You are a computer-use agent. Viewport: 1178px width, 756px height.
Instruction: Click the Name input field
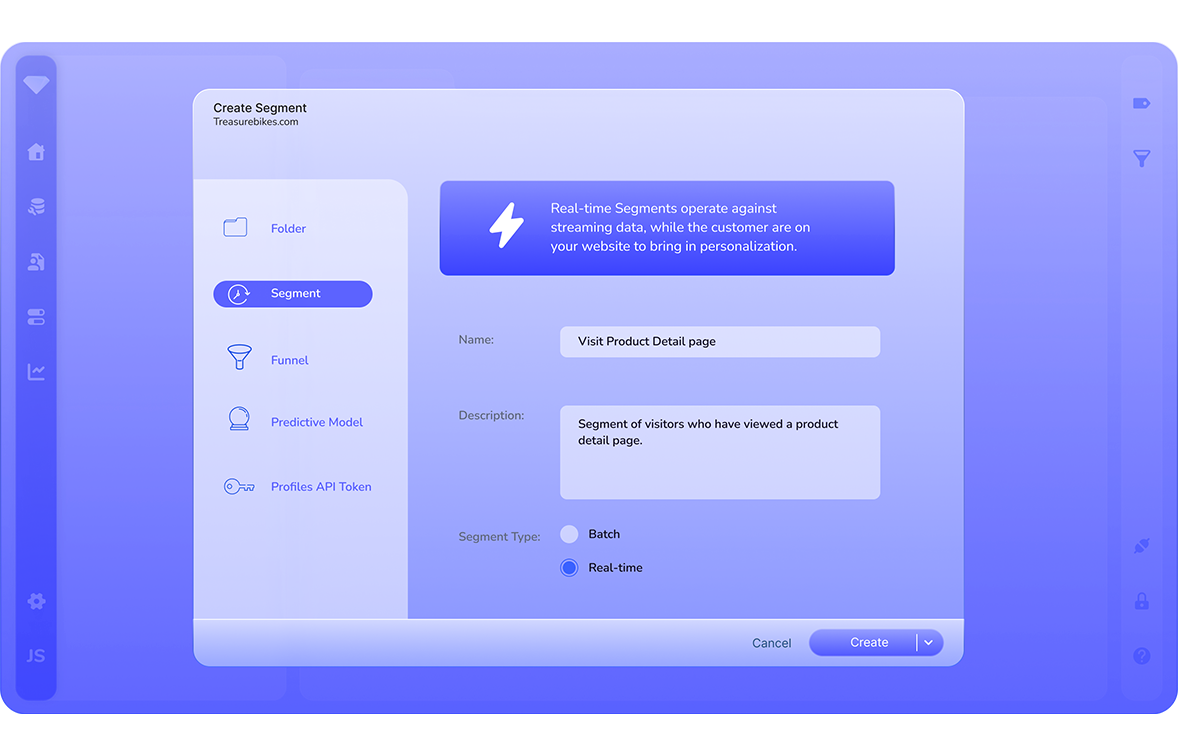[719, 342]
